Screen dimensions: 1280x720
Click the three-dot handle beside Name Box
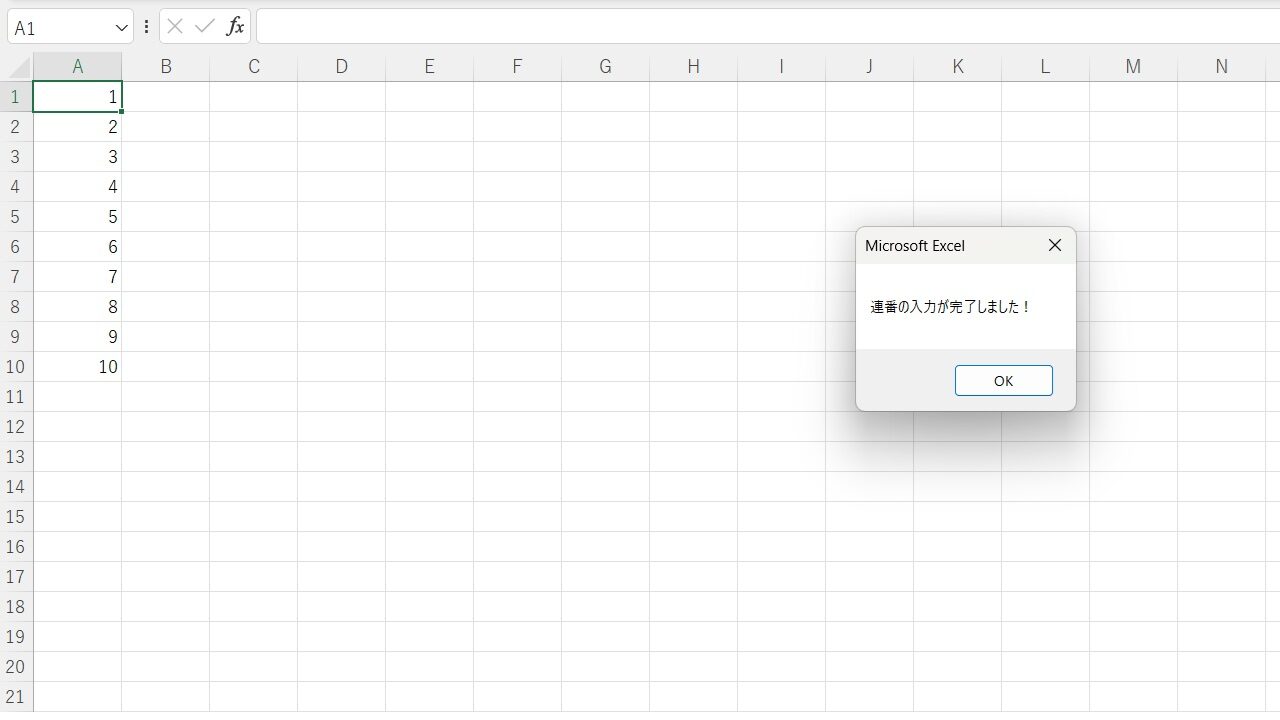[146, 27]
